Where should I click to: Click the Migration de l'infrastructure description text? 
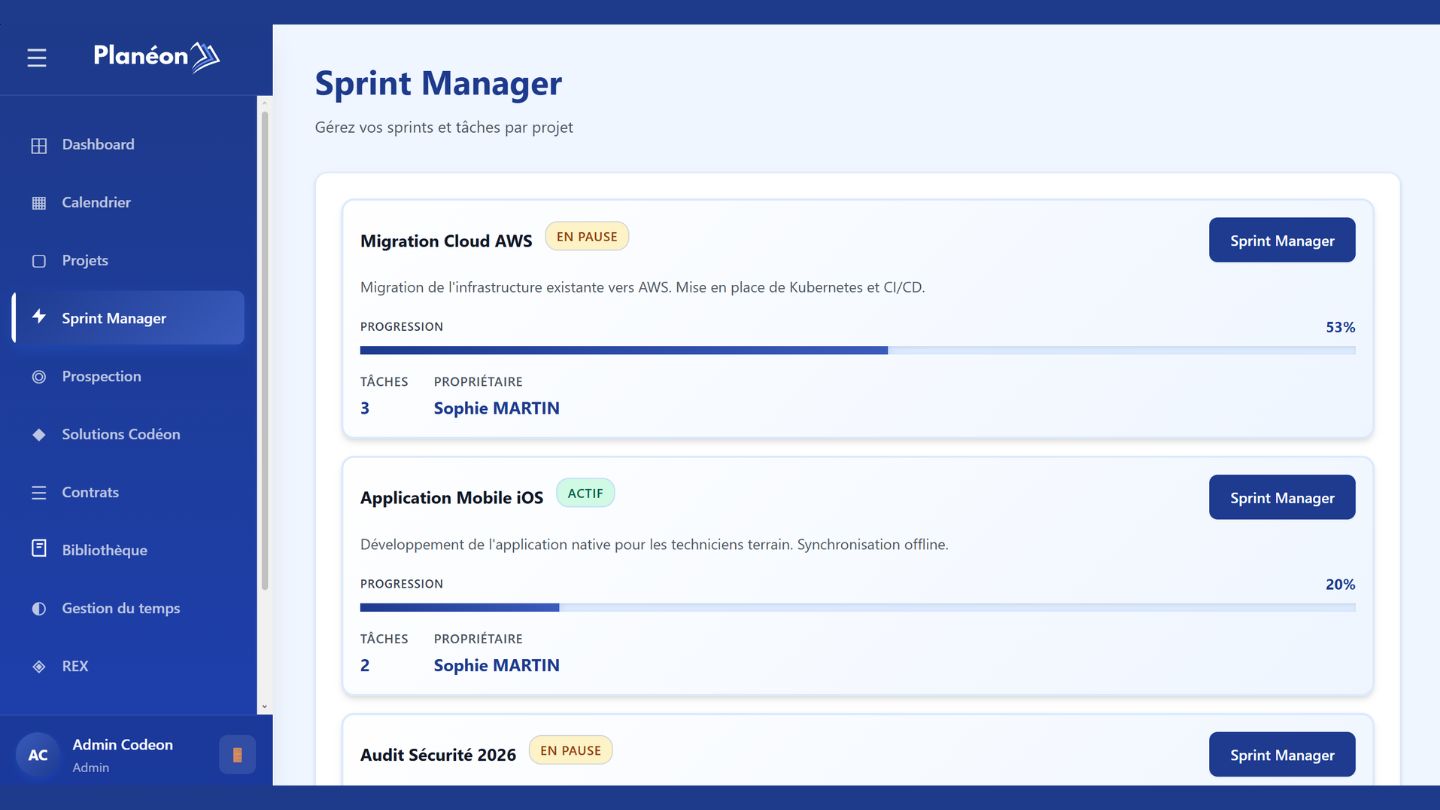[x=643, y=287]
